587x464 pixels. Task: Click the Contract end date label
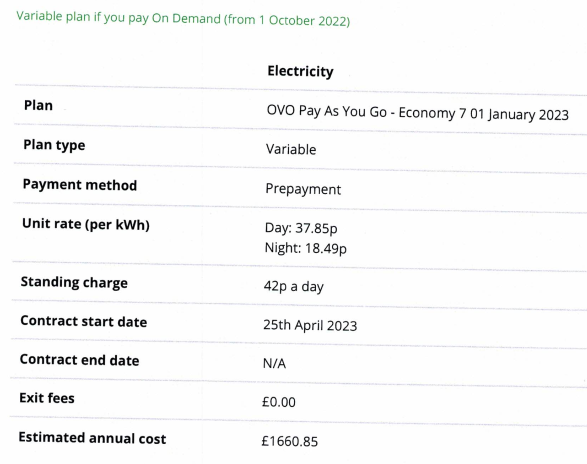click(x=79, y=360)
